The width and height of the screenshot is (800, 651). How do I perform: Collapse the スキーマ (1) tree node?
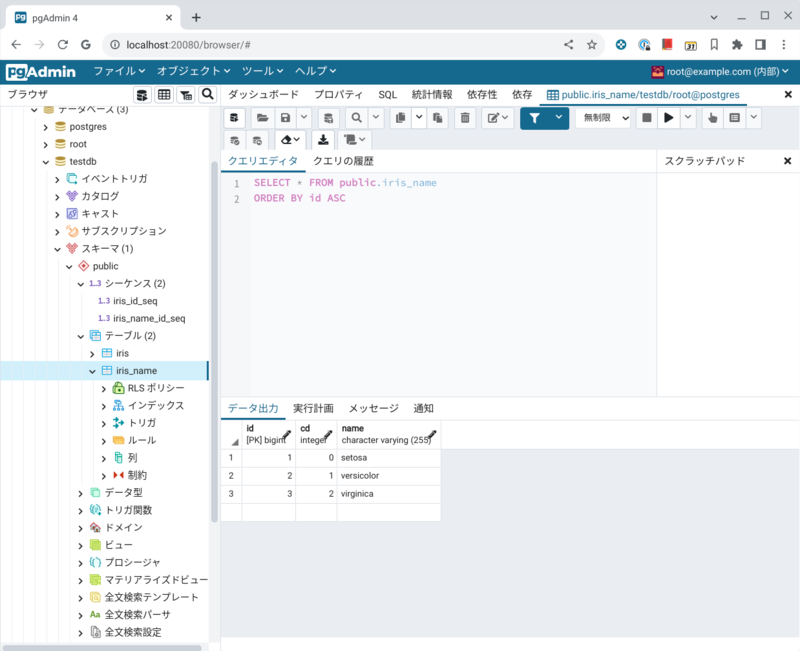coord(57,248)
